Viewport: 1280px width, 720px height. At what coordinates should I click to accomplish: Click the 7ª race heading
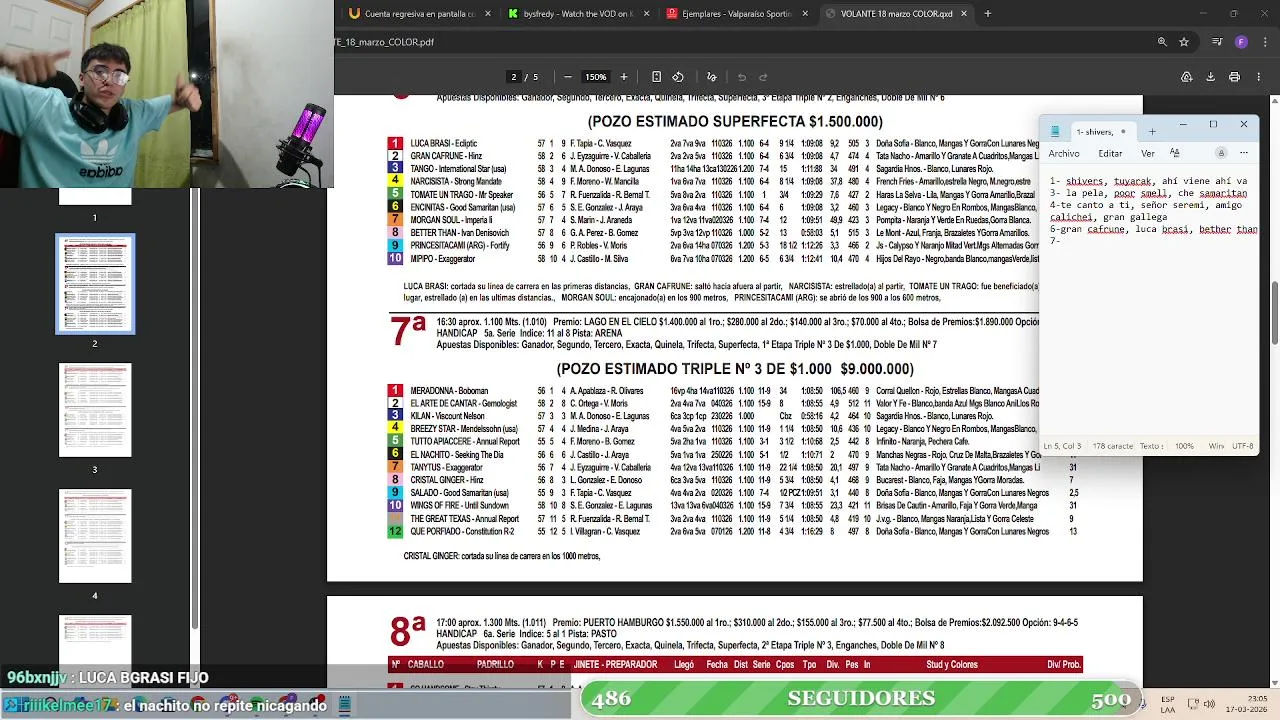pos(408,331)
